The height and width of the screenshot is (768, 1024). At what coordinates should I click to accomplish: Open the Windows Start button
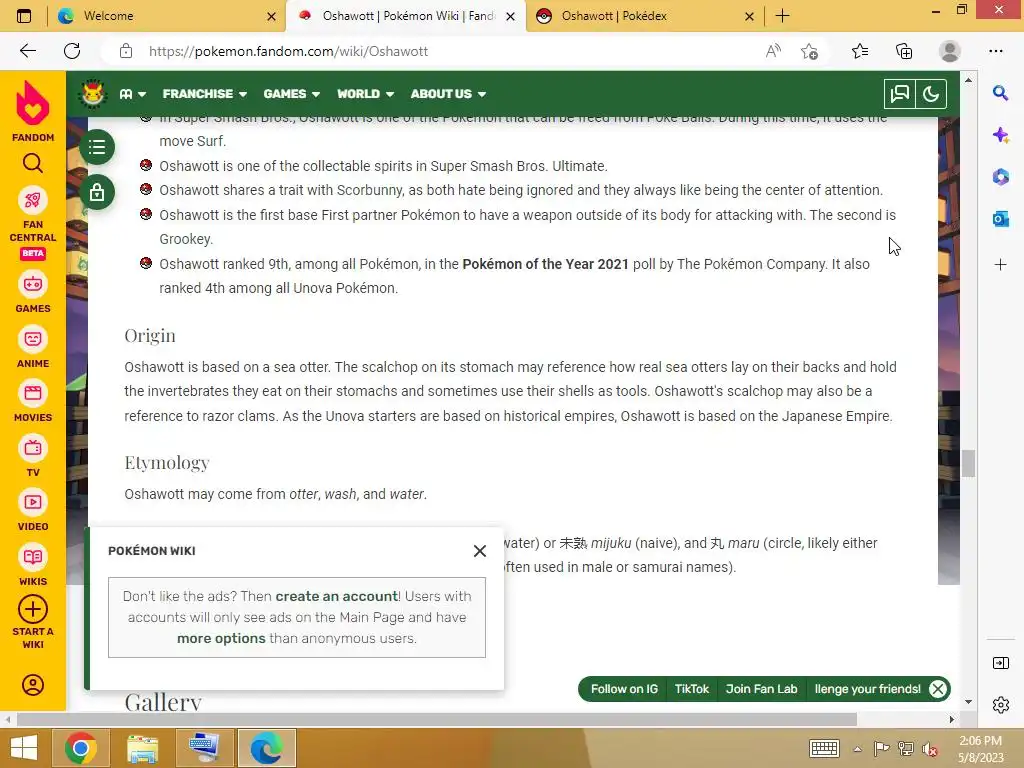(24, 748)
